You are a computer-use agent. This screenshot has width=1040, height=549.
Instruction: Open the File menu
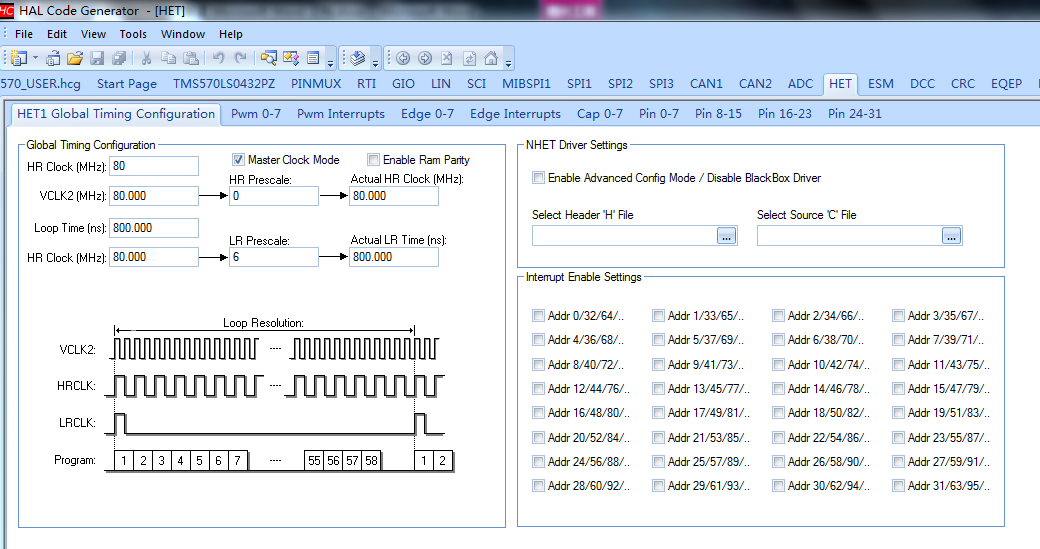[24, 34]
